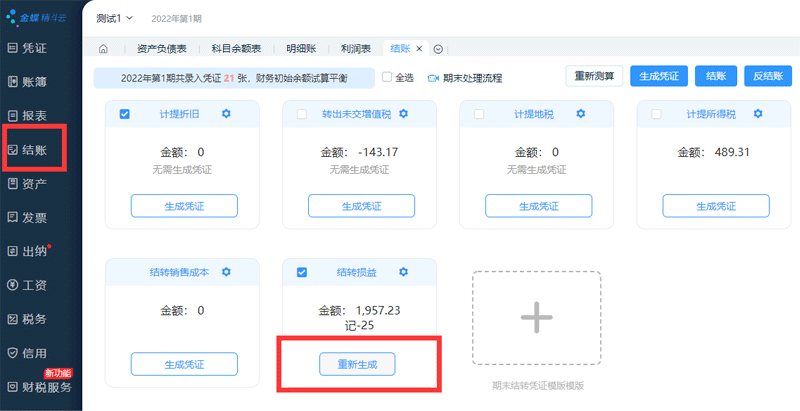Click the plus icon to add template

coord(536,317)
